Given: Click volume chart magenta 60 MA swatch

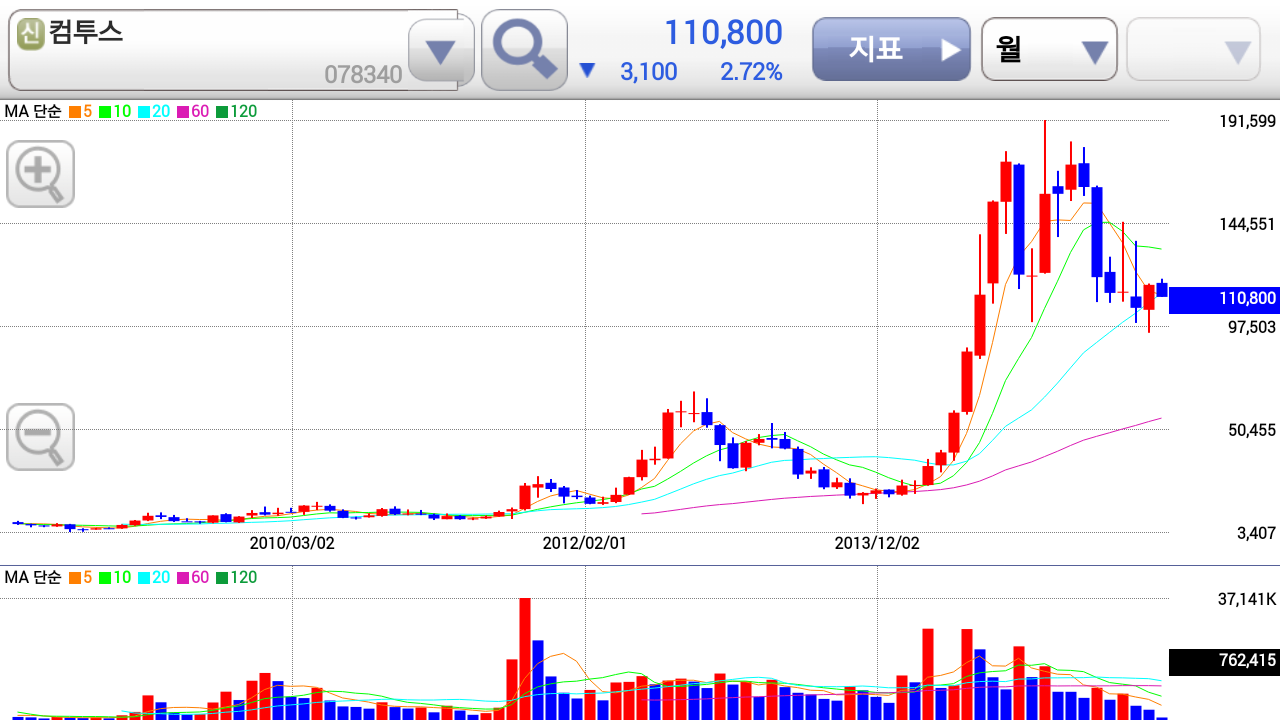Looking at the screenshot, I should [183, 578].
